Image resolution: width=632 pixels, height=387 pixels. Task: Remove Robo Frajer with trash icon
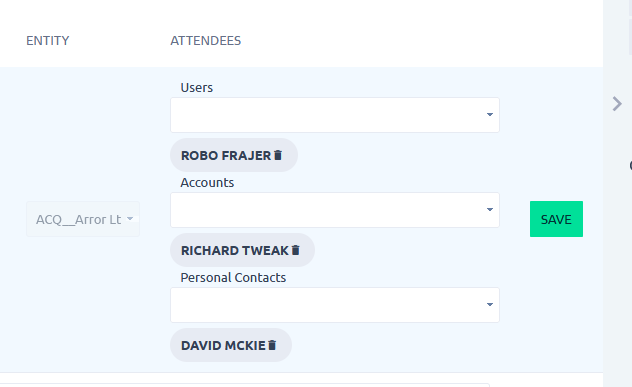tap(278, 155)
